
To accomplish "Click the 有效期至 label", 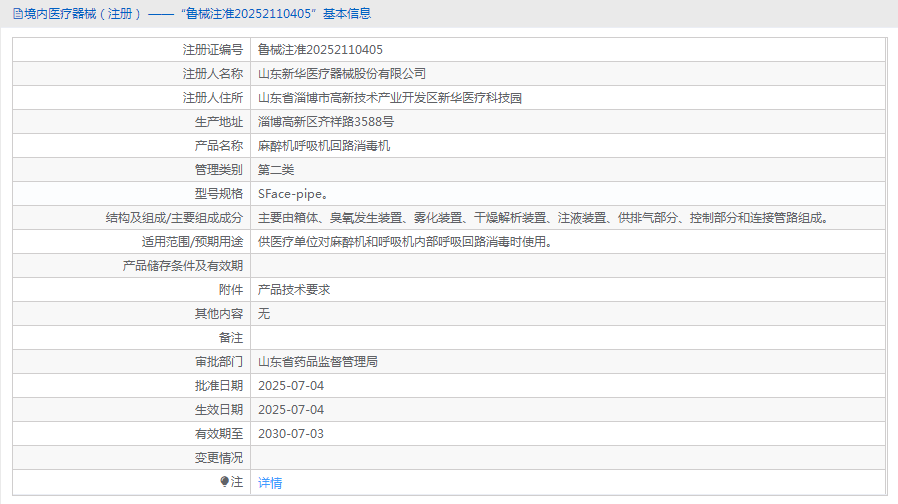I will 219,434.
